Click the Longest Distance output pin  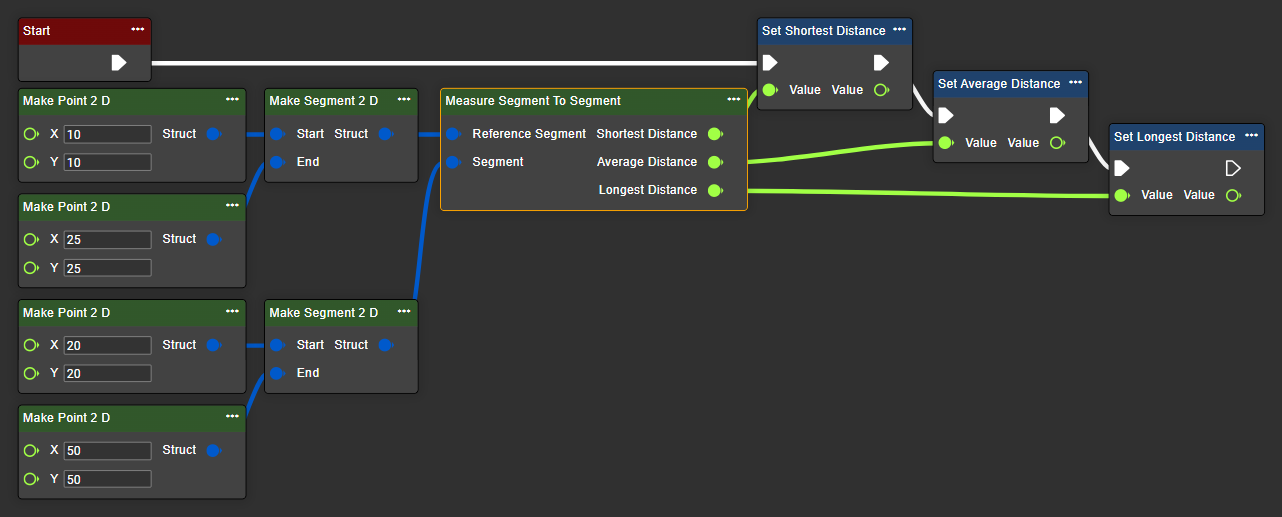[x=714, y=190]
